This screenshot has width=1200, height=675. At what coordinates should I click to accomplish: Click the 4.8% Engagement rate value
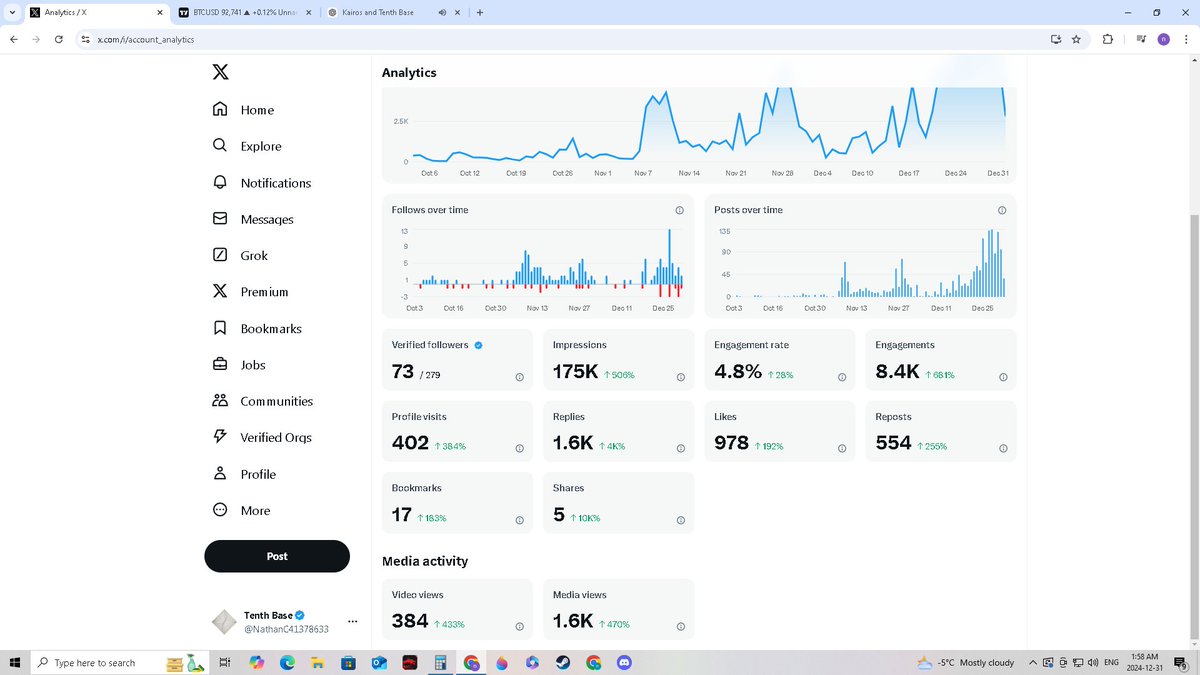click(x=738, y=372)
